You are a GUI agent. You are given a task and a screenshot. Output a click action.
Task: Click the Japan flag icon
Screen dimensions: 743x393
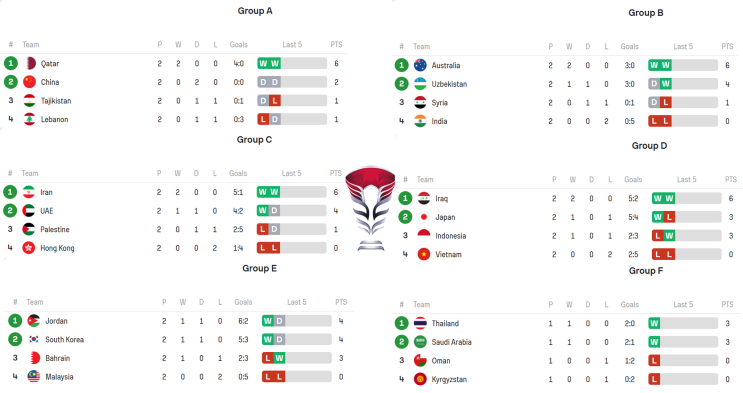point(424,217)
